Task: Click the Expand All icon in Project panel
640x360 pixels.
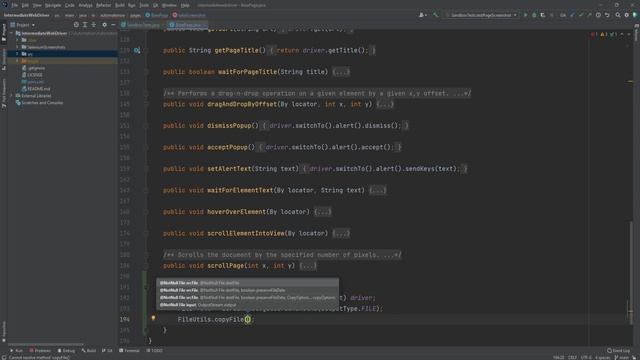Action: click(85, 25)
